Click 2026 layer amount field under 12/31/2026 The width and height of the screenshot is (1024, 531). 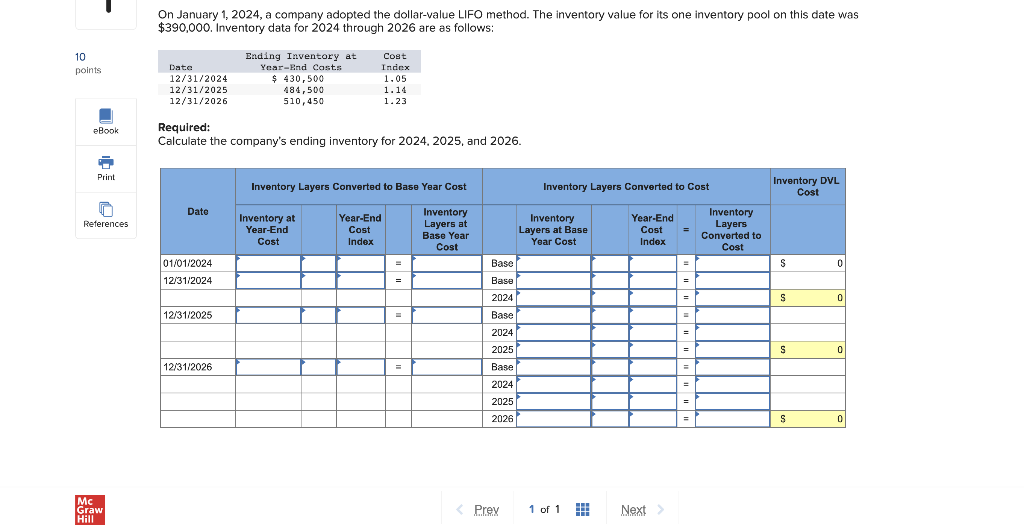[x=554, y=419]
